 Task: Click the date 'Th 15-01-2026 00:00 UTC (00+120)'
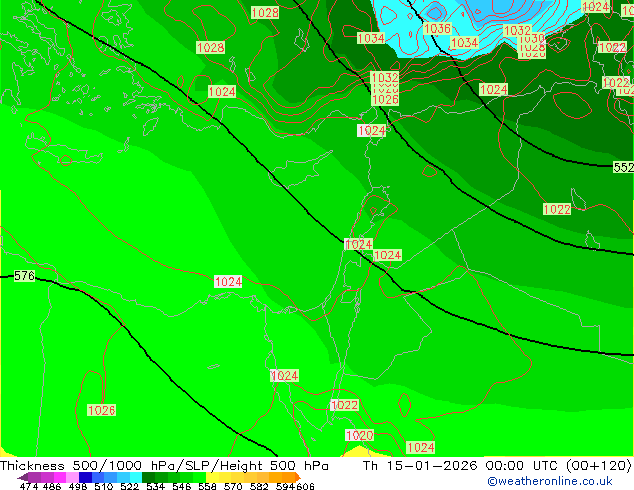tap(497, 466)
